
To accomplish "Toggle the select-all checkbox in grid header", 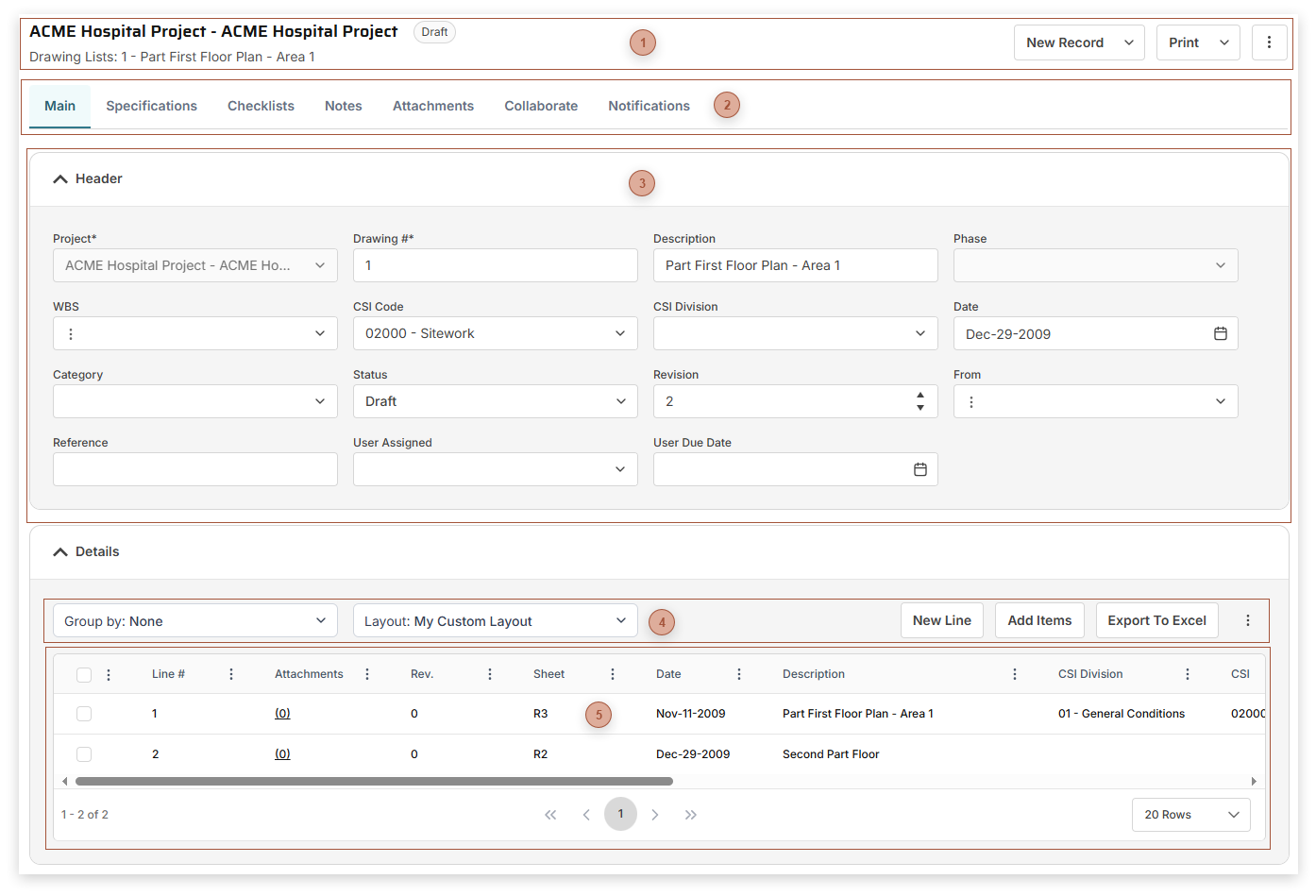I will coord(84,674).
